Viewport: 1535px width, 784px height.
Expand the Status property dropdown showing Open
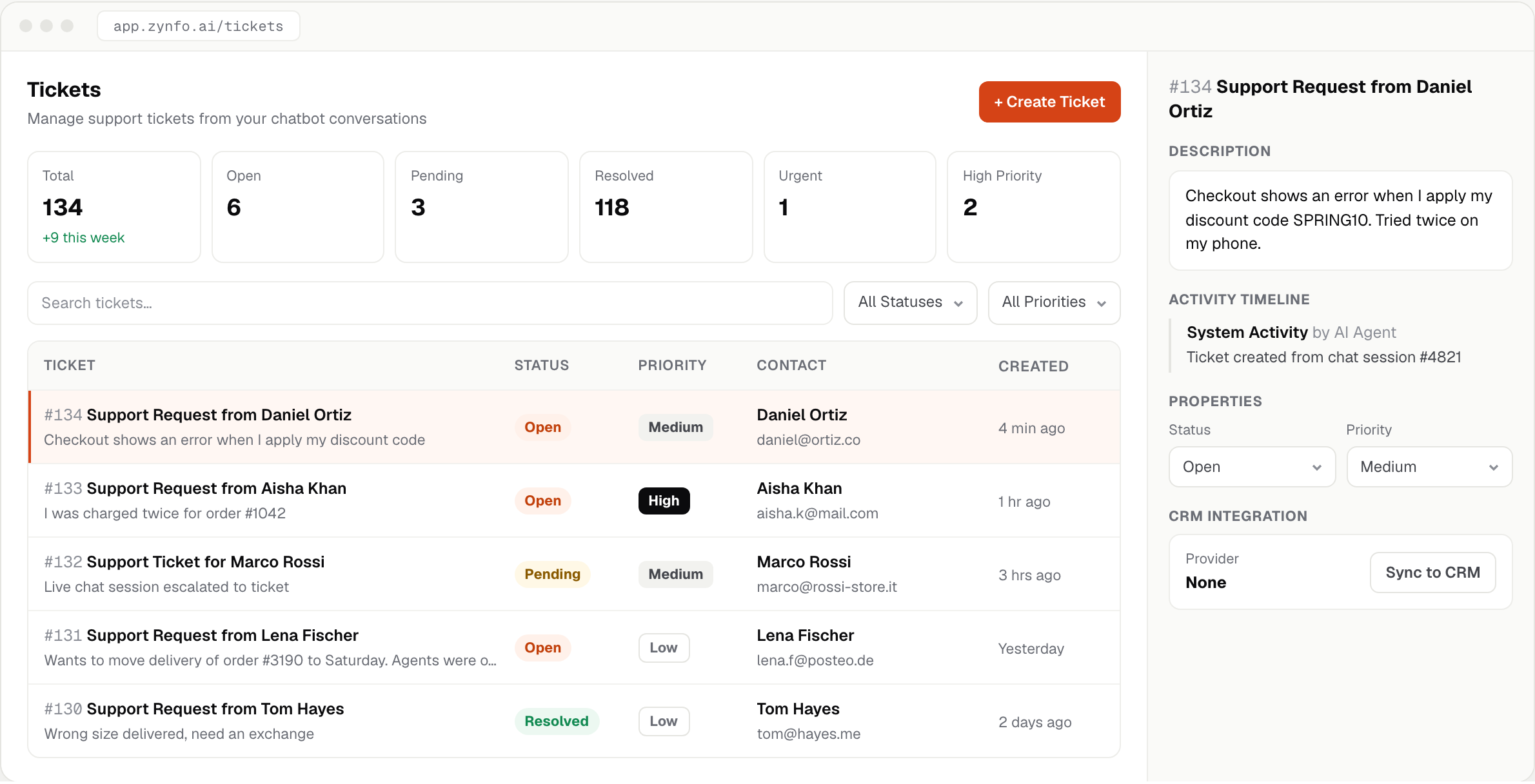(1252, 467)
